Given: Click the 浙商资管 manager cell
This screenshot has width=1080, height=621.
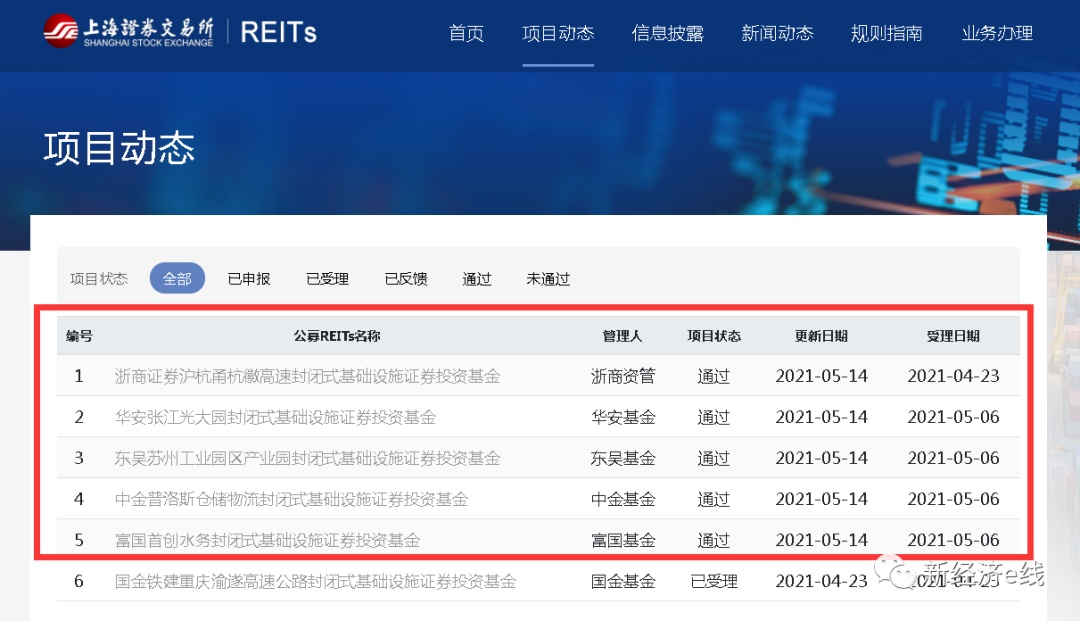Looking at the screenshot, I should point(623,376).
